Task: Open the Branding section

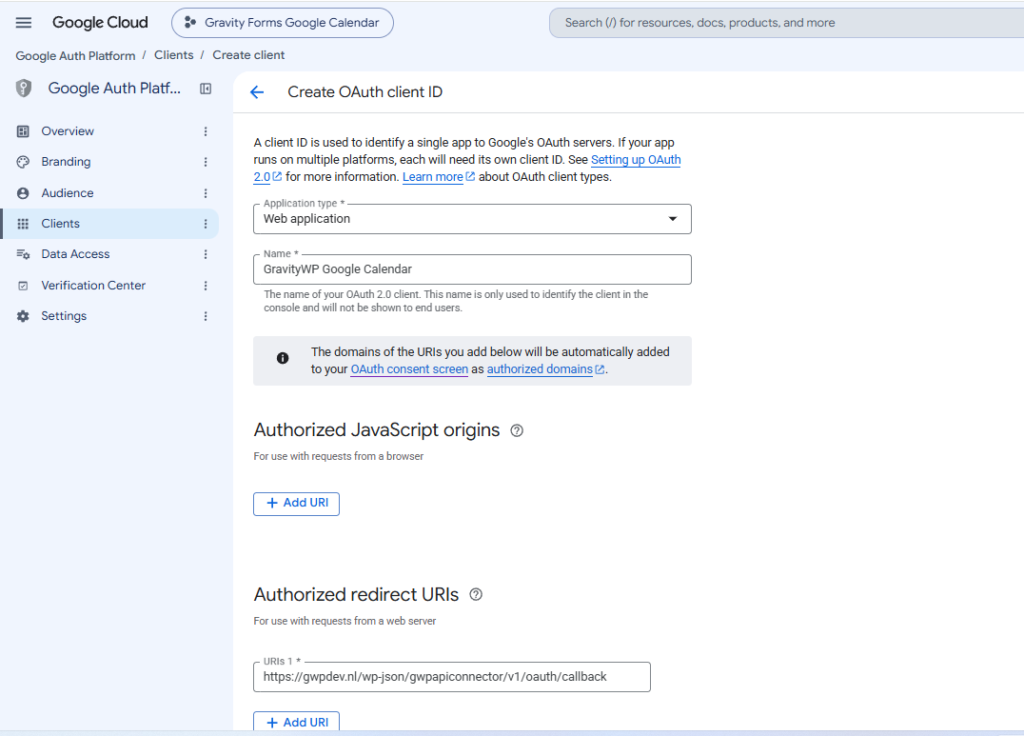Action: pyautogui.click(x=66, y=162)
